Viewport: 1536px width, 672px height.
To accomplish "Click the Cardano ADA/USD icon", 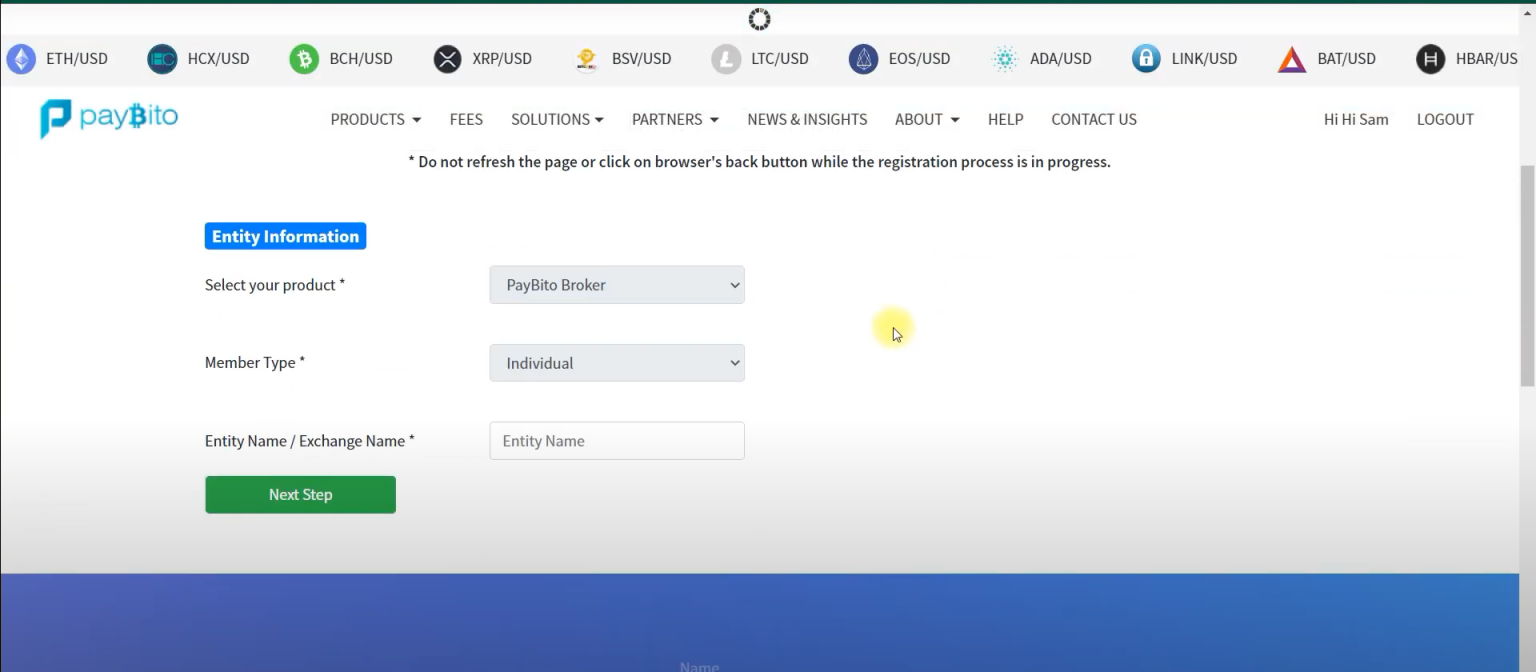I will pyautogui.click(x=1004, y=59).
